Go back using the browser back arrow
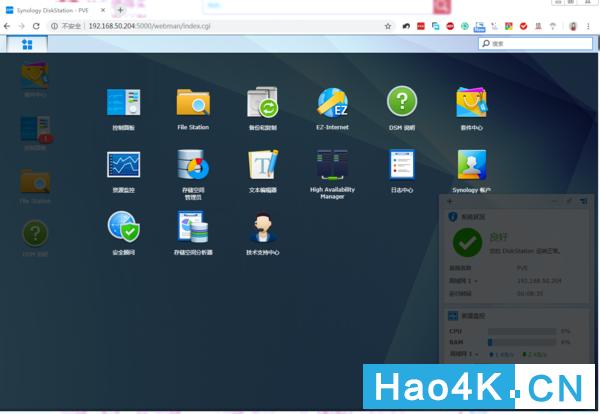This screenshot has height=414, width=600. click(x=7, y=26)
